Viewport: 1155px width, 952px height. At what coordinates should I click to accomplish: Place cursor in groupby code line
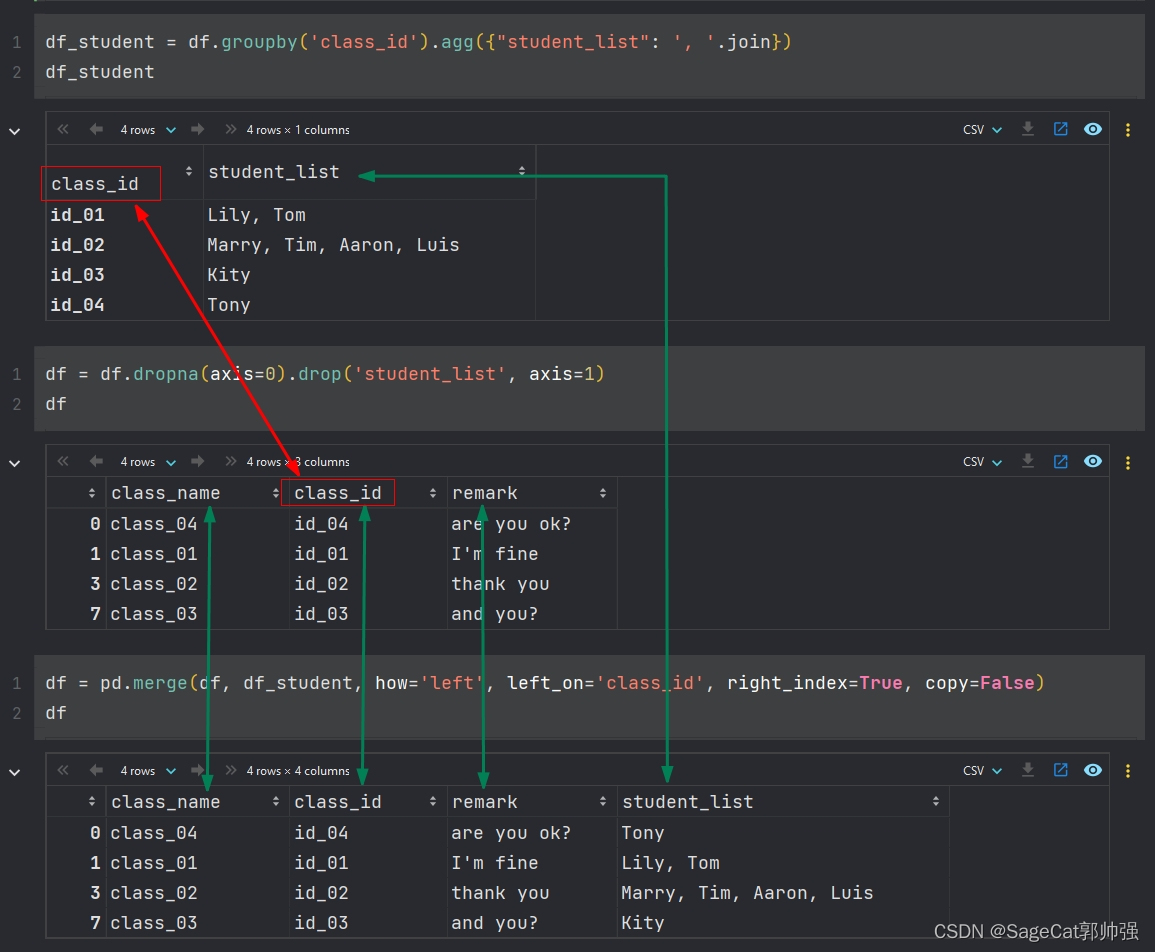coord(418,42)
